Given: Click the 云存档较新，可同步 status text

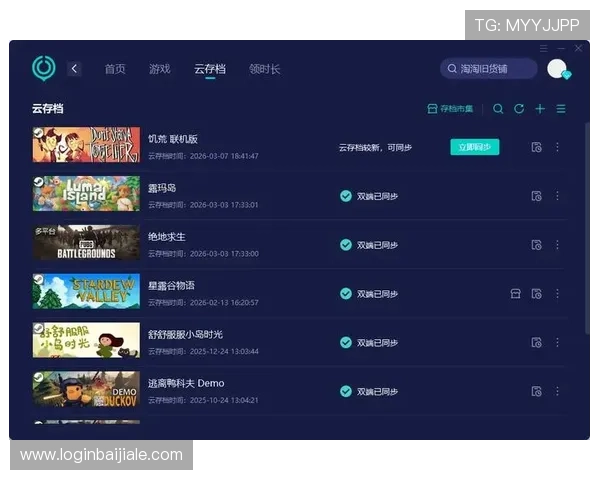Looking at the screenshot, I should click(375, 147).
